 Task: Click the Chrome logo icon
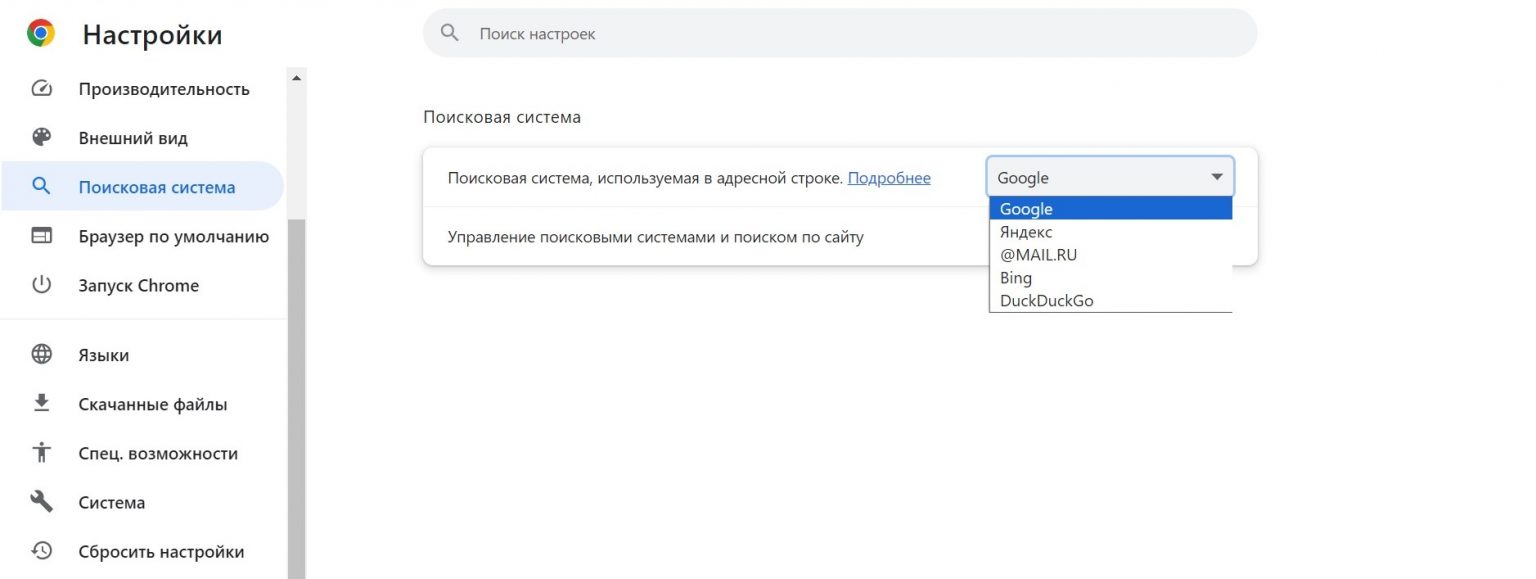pyautogui.click(x=41, y=34)
